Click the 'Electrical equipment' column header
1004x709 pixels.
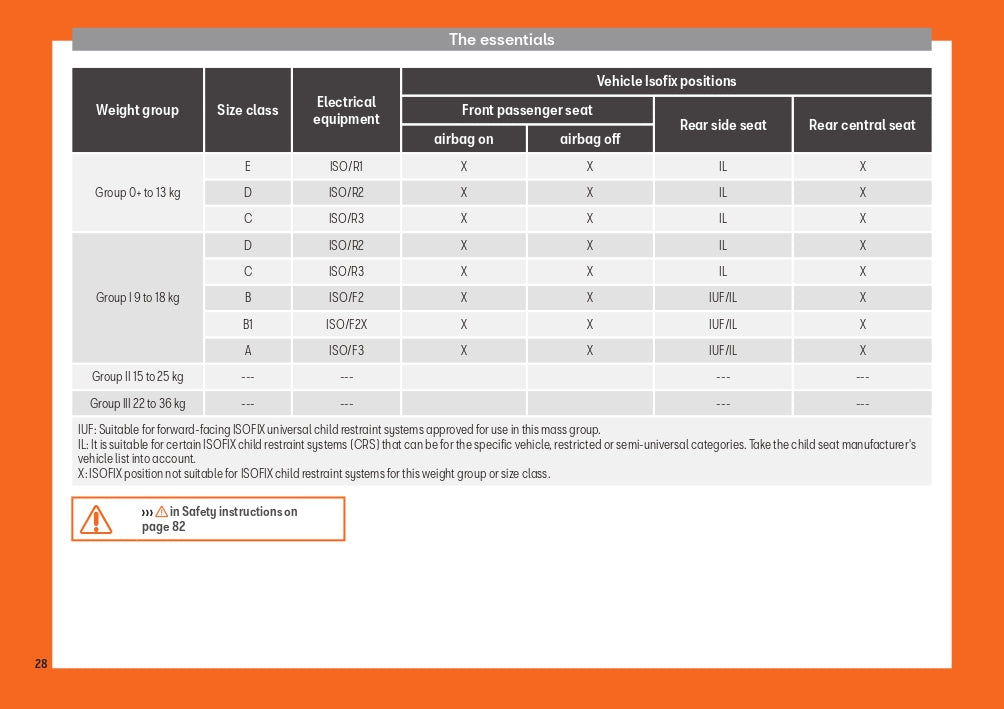tap(346, 110)
